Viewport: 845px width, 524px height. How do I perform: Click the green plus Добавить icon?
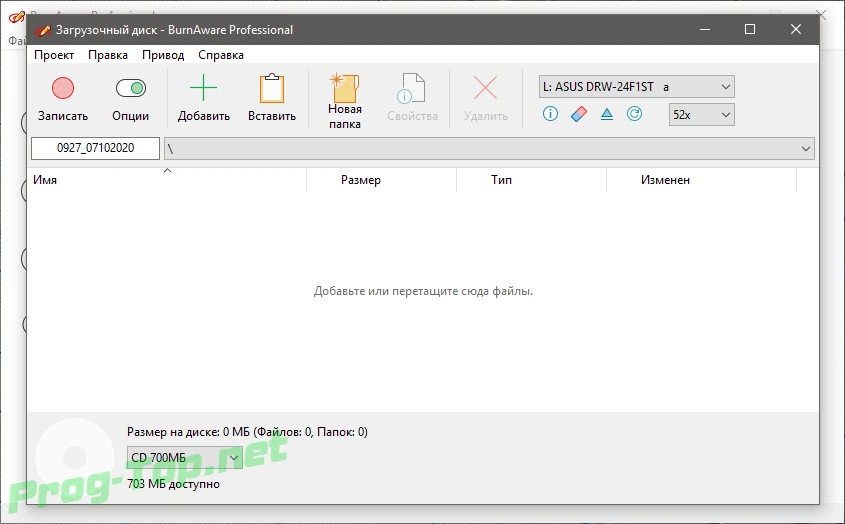tap(203, 88)
